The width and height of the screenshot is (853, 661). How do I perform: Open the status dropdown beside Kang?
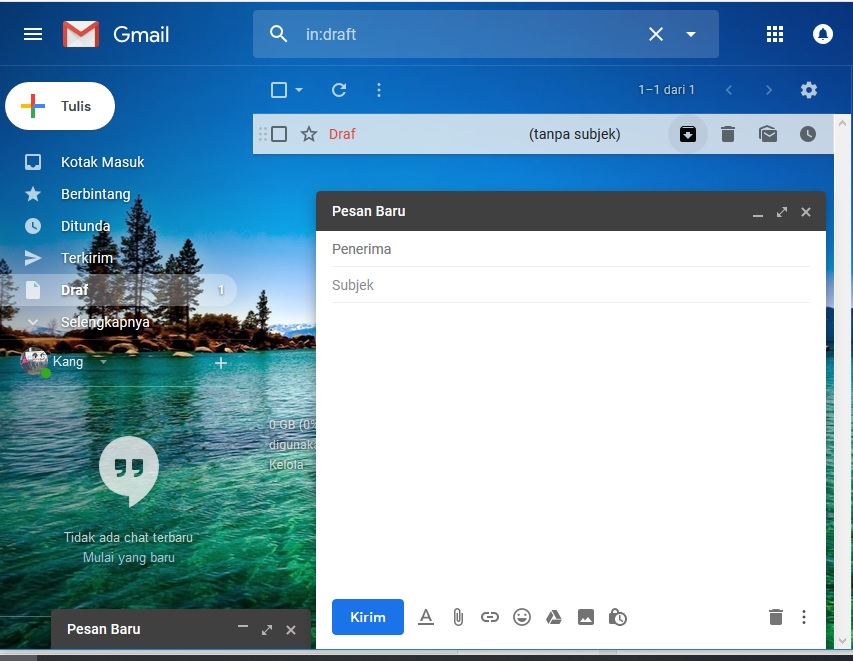(x=103, y=362)
